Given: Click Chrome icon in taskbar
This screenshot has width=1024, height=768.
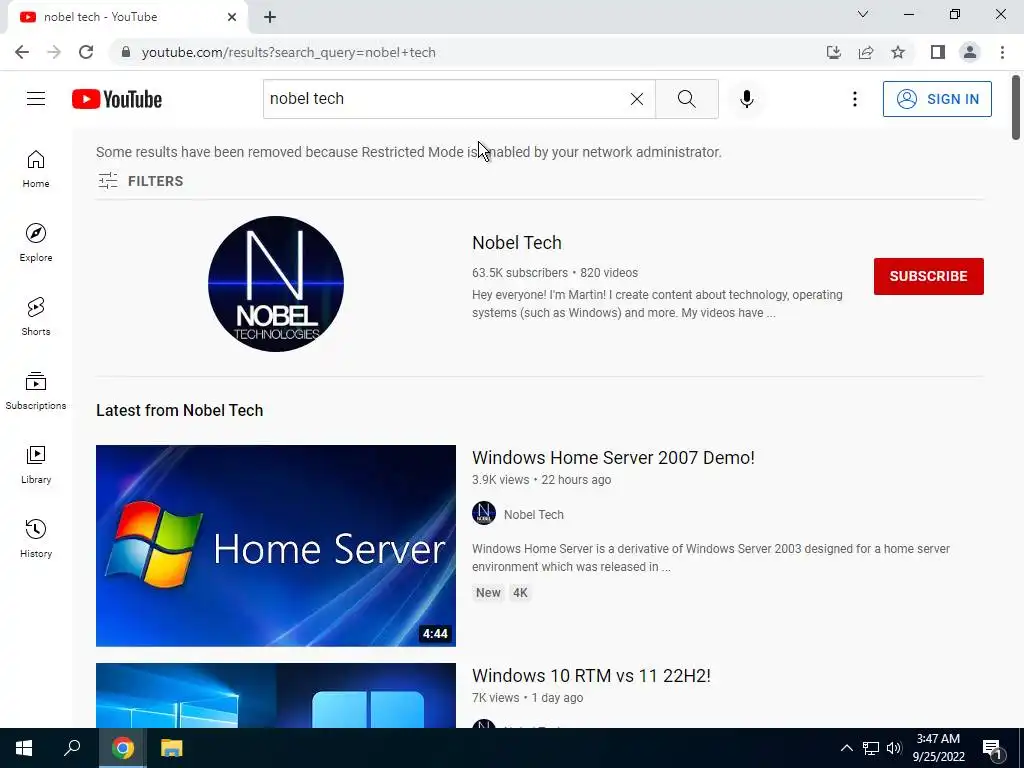Looking at the screenshot, I should click(x=122, y=748).
